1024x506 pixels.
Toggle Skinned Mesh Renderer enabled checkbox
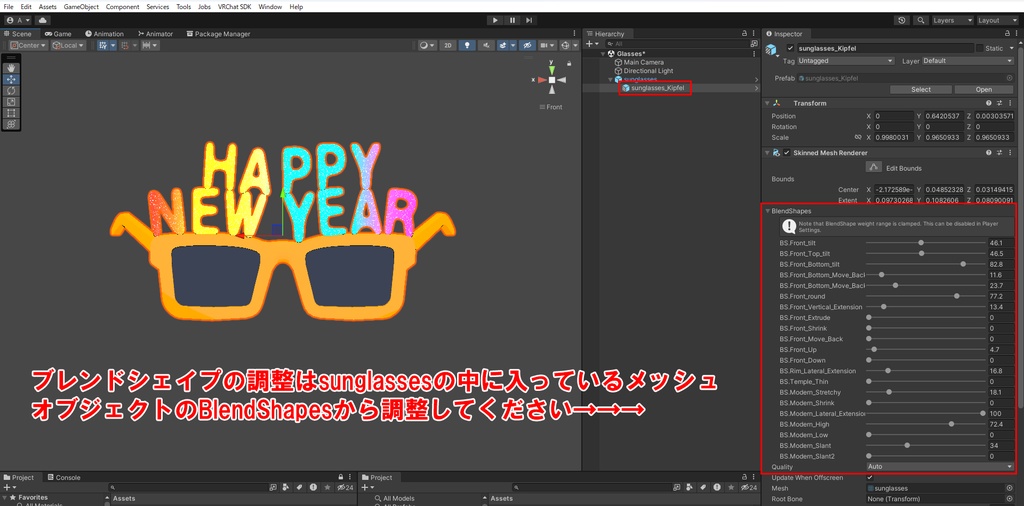(x=786, y=153)
